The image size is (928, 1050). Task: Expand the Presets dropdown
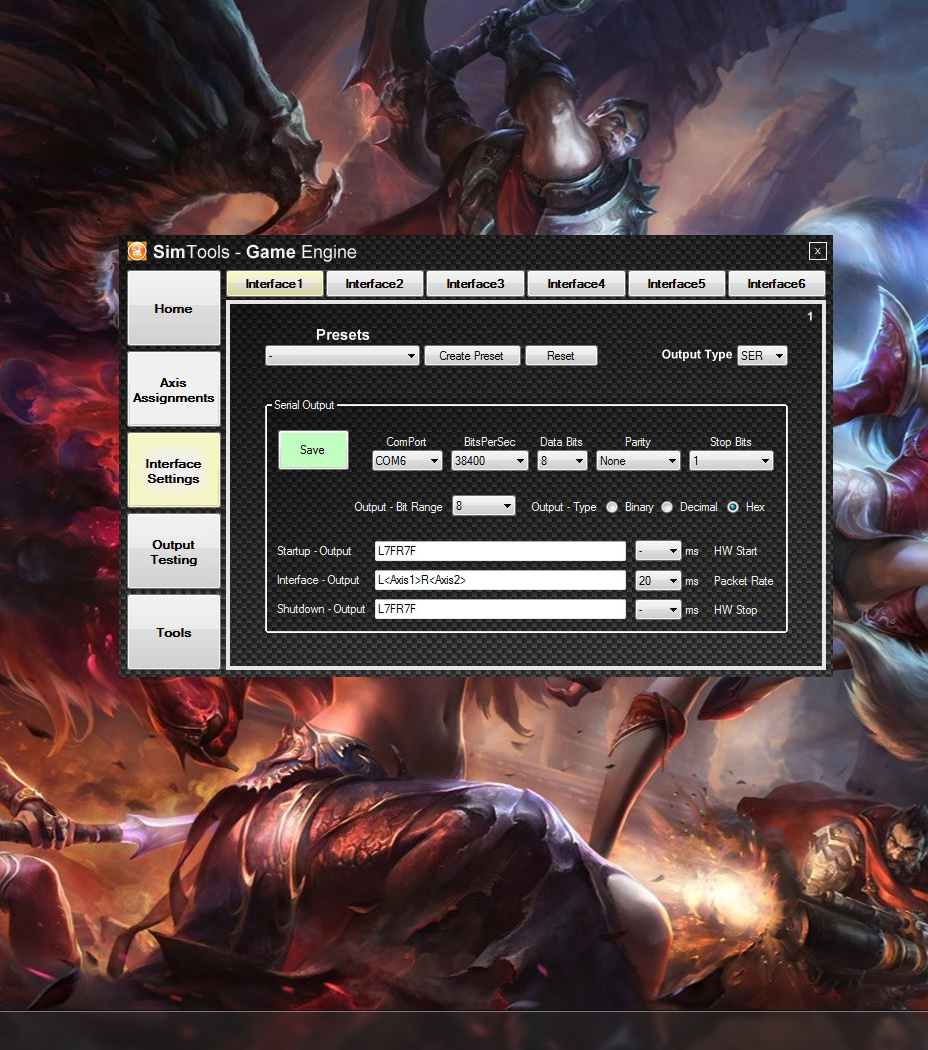click(x=342, y=356)
